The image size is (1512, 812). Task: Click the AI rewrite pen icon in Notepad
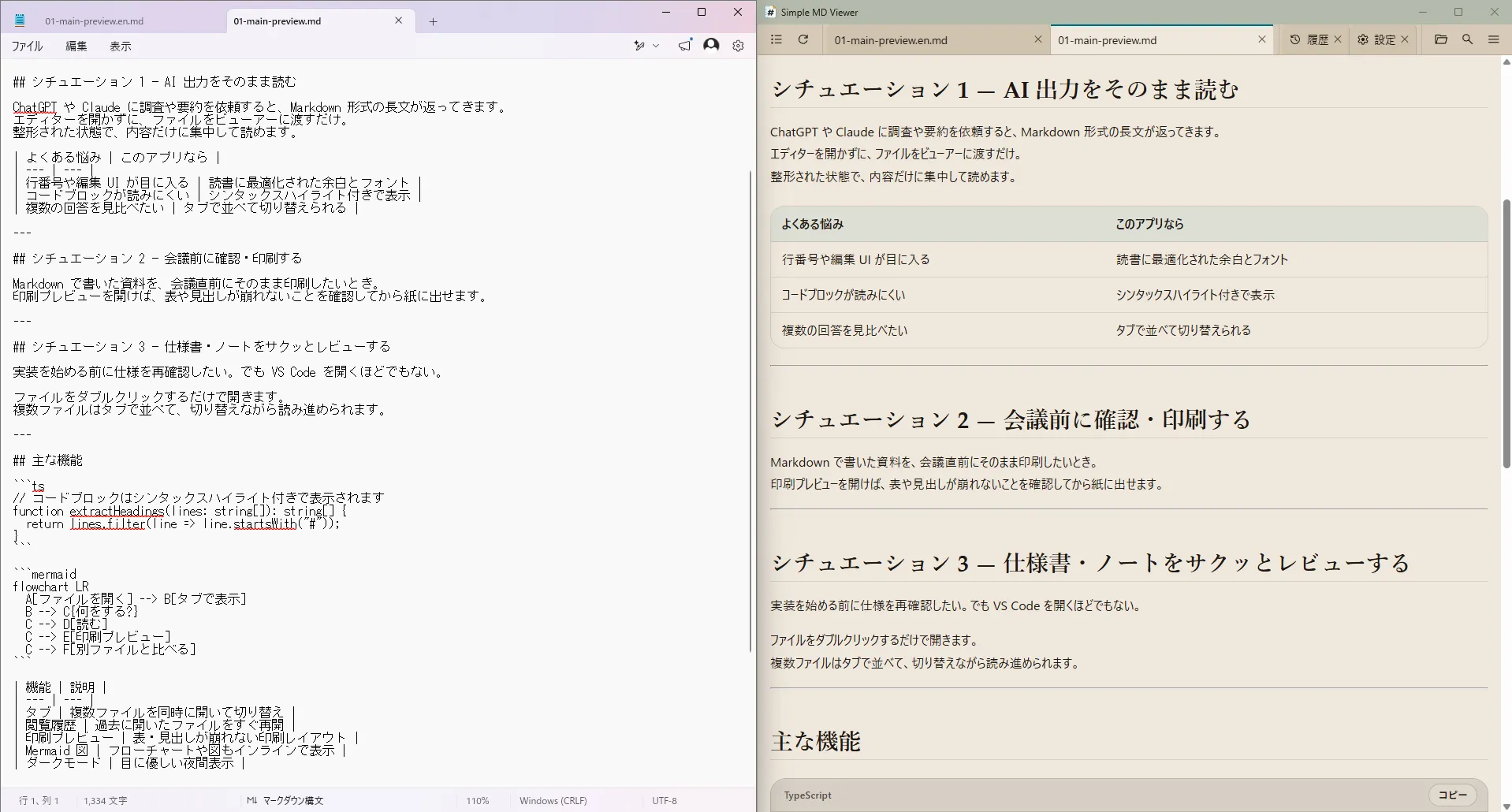pos(639,46)
